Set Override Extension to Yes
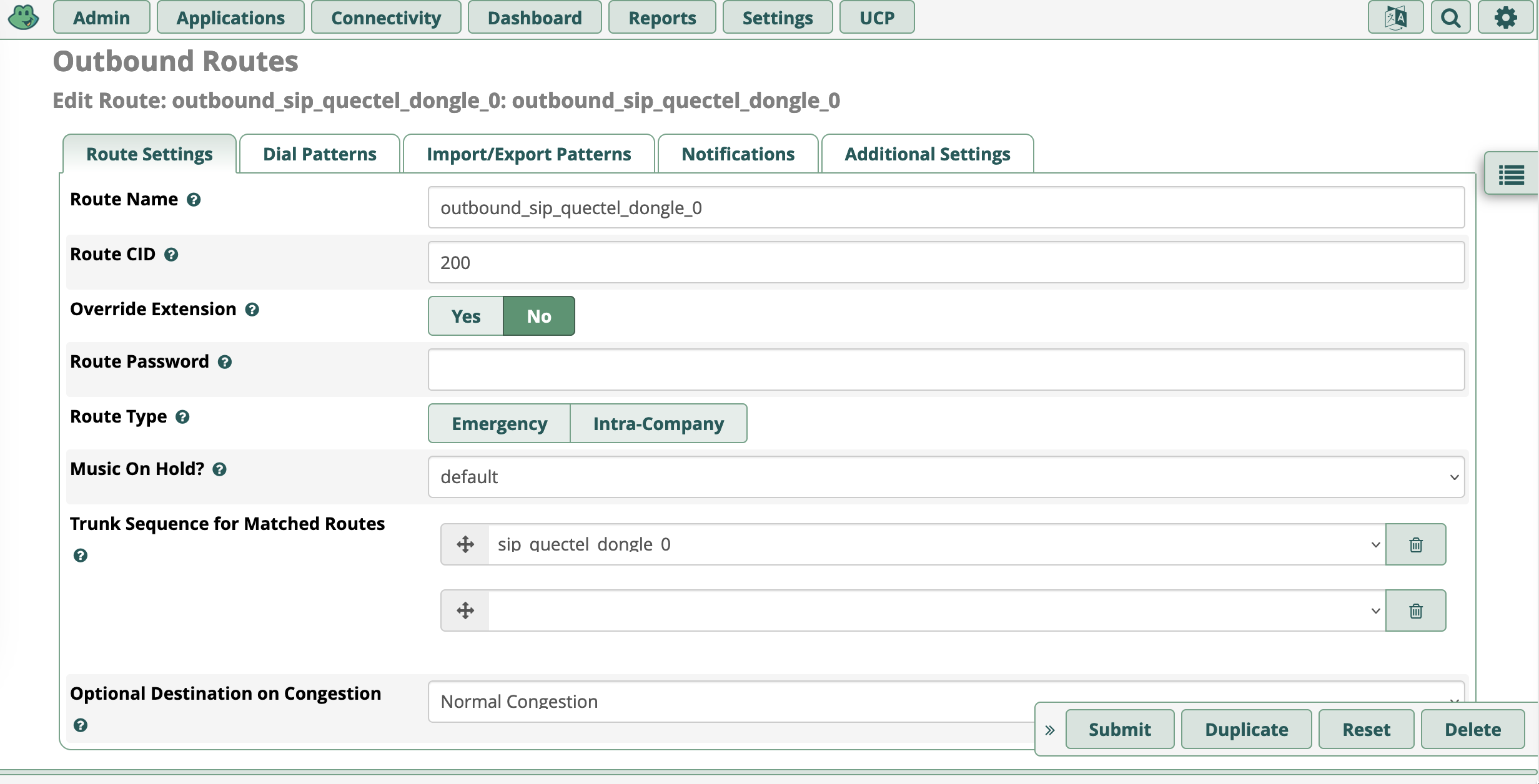The height and width of the screenshot is (784, 1539). [465, 316]
